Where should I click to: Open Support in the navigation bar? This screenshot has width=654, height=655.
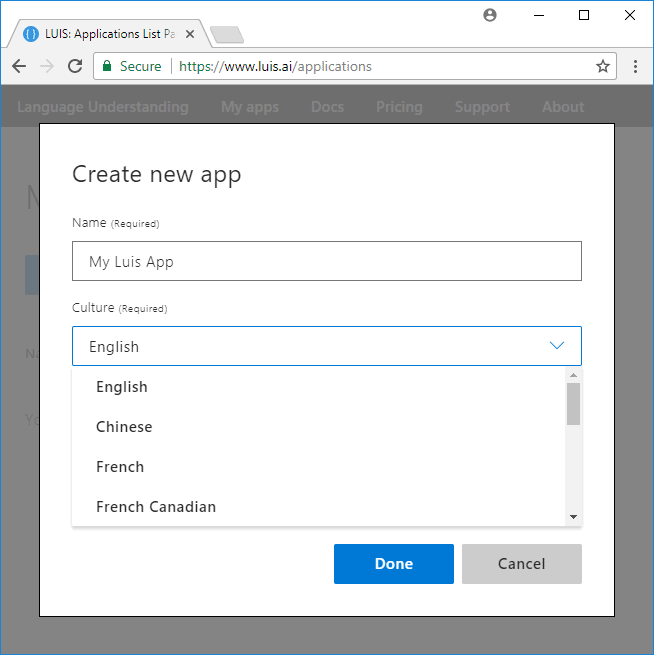[482, 107]
